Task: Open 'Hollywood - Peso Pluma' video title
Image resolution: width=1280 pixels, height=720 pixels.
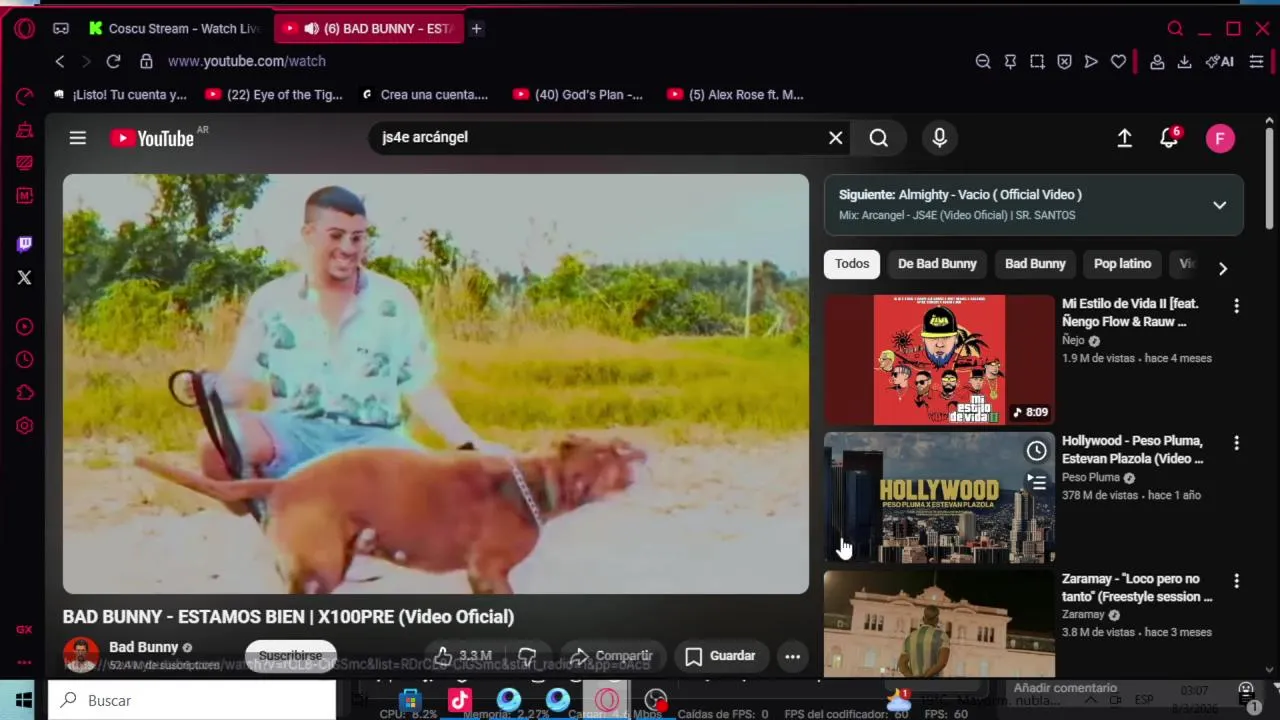Action: click(1132, 450)
